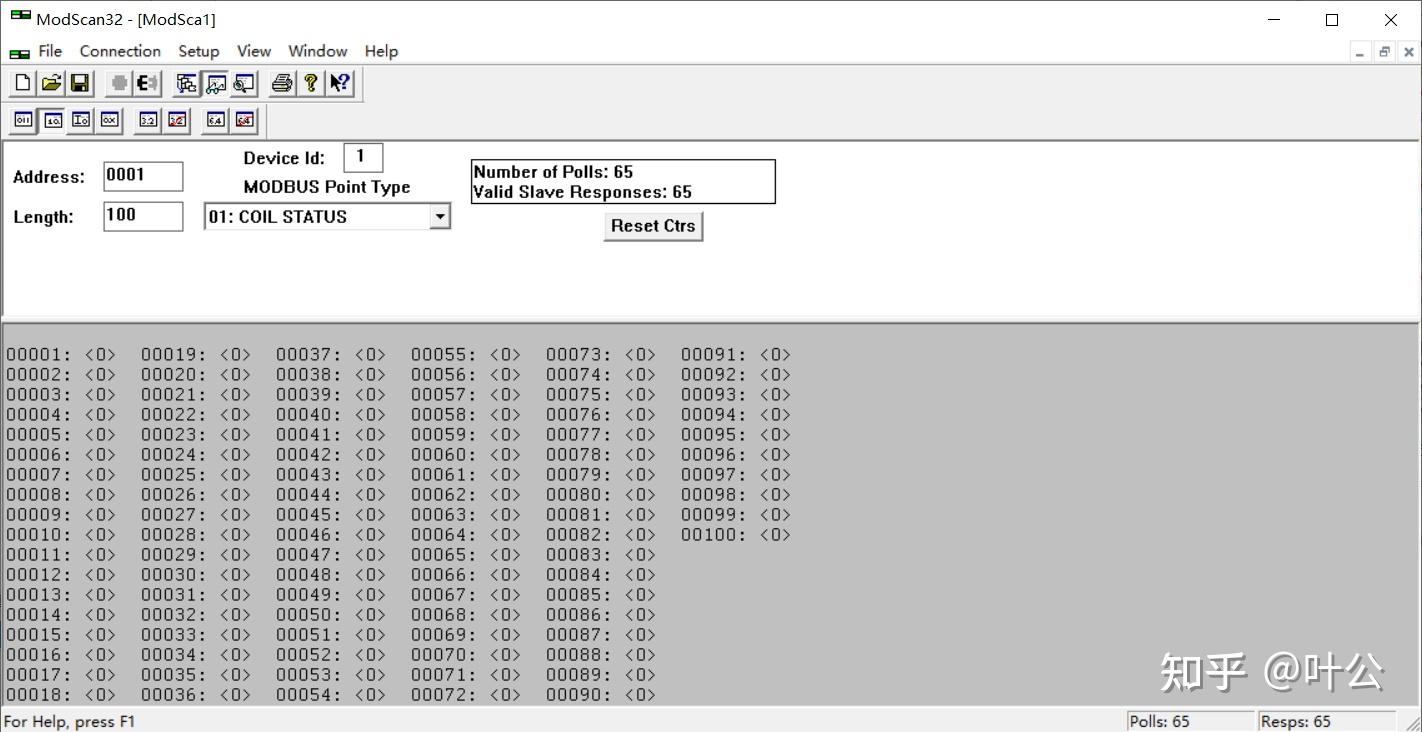Viewport: 1422px width, 732px height.
Task: Click the Address input field showing 0001
Action: click(x=143, y=176)
